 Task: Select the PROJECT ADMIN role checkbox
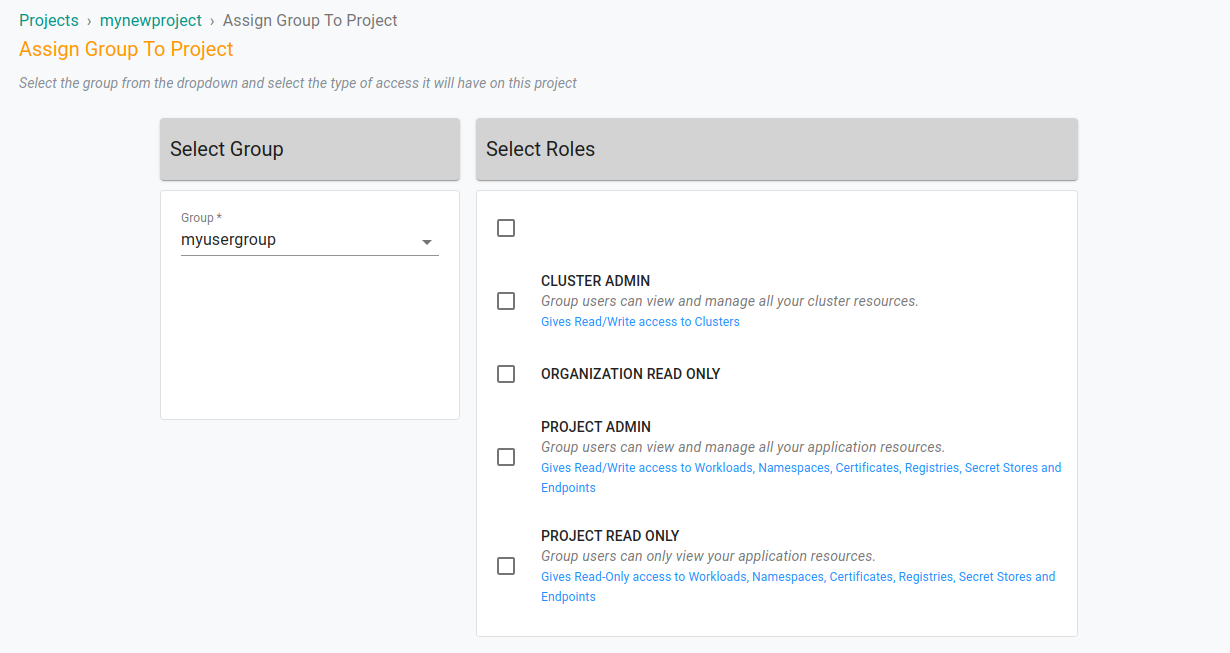click(506, 457)
